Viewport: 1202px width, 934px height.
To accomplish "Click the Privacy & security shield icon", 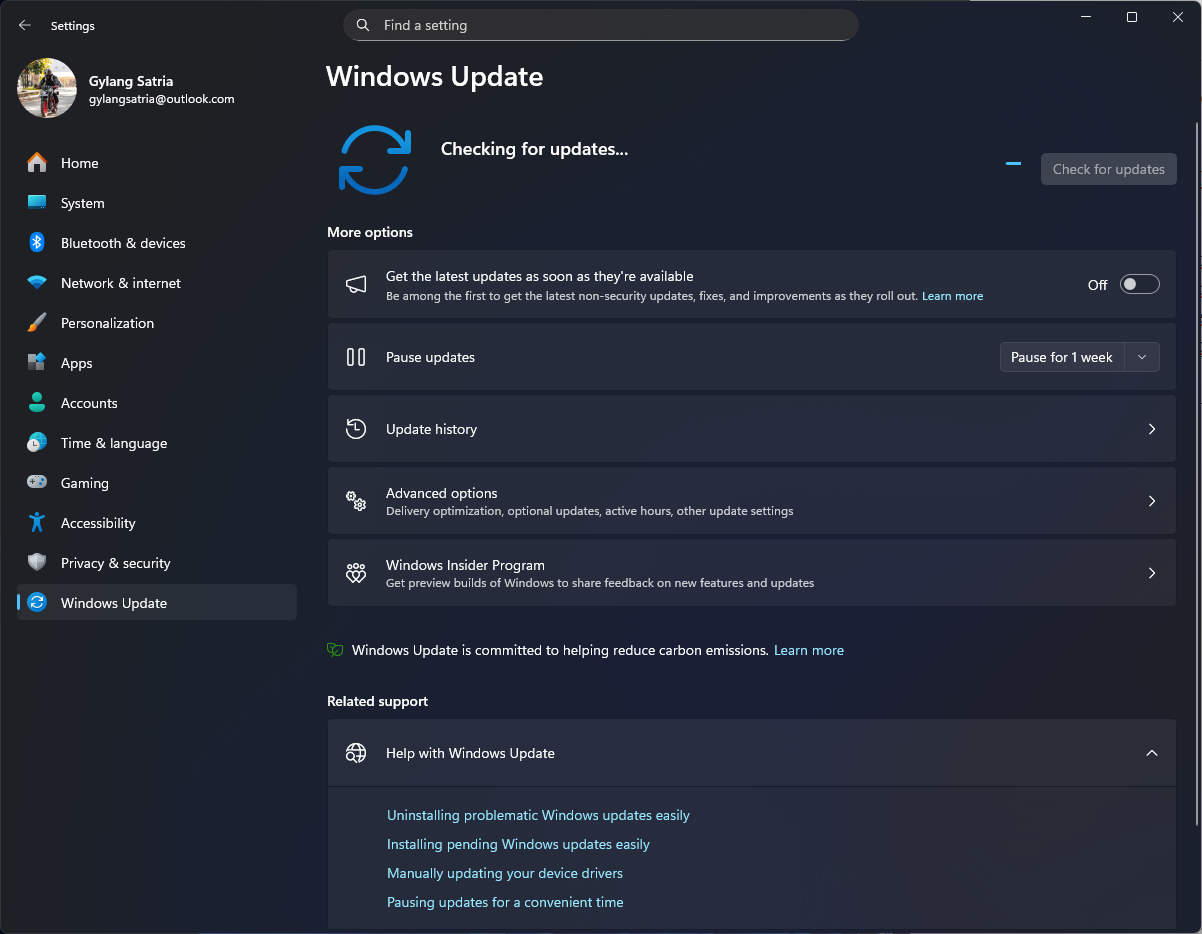I will [x=37, y=563].
